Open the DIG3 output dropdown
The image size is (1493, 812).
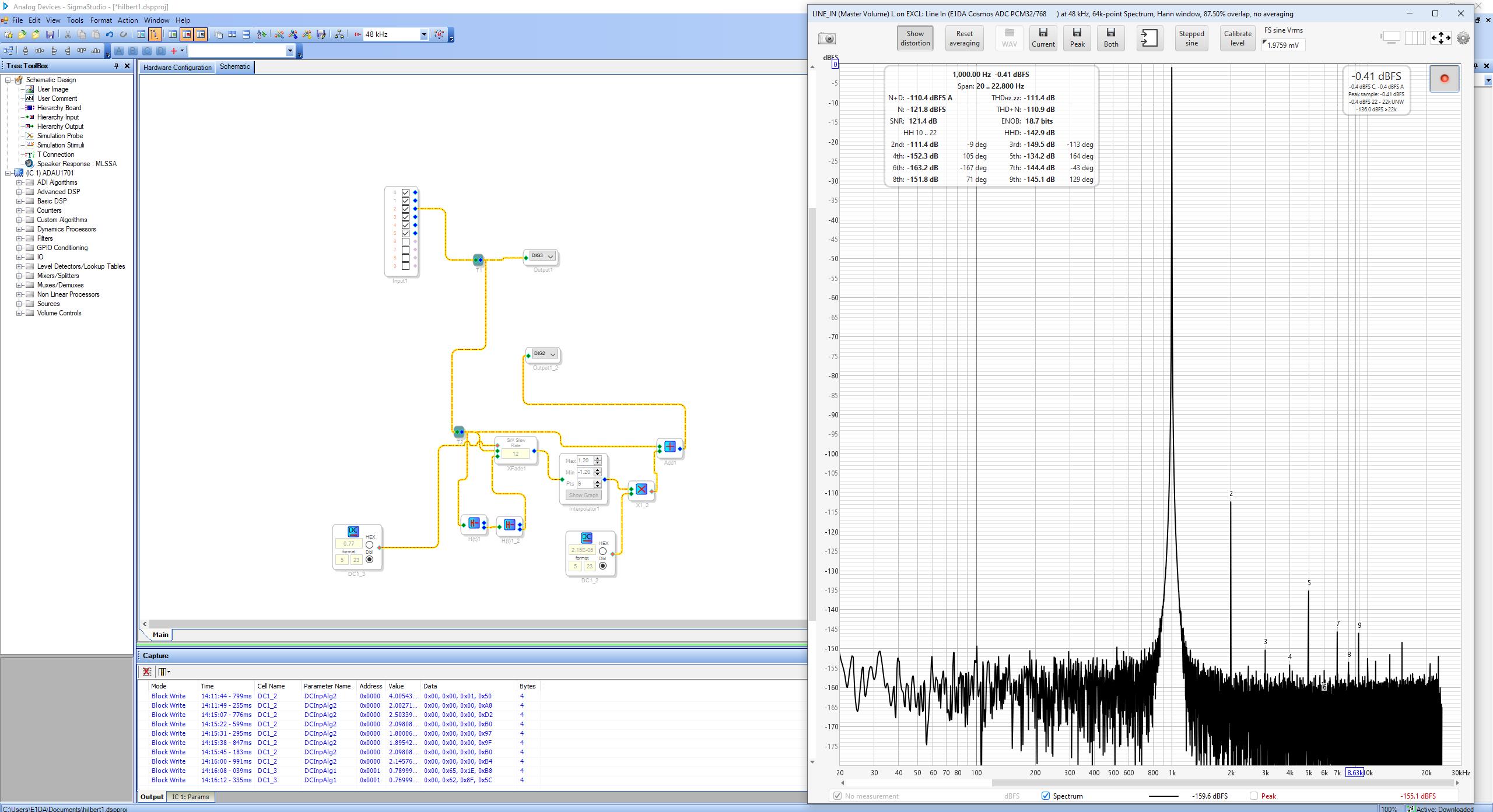coord(550,256)
